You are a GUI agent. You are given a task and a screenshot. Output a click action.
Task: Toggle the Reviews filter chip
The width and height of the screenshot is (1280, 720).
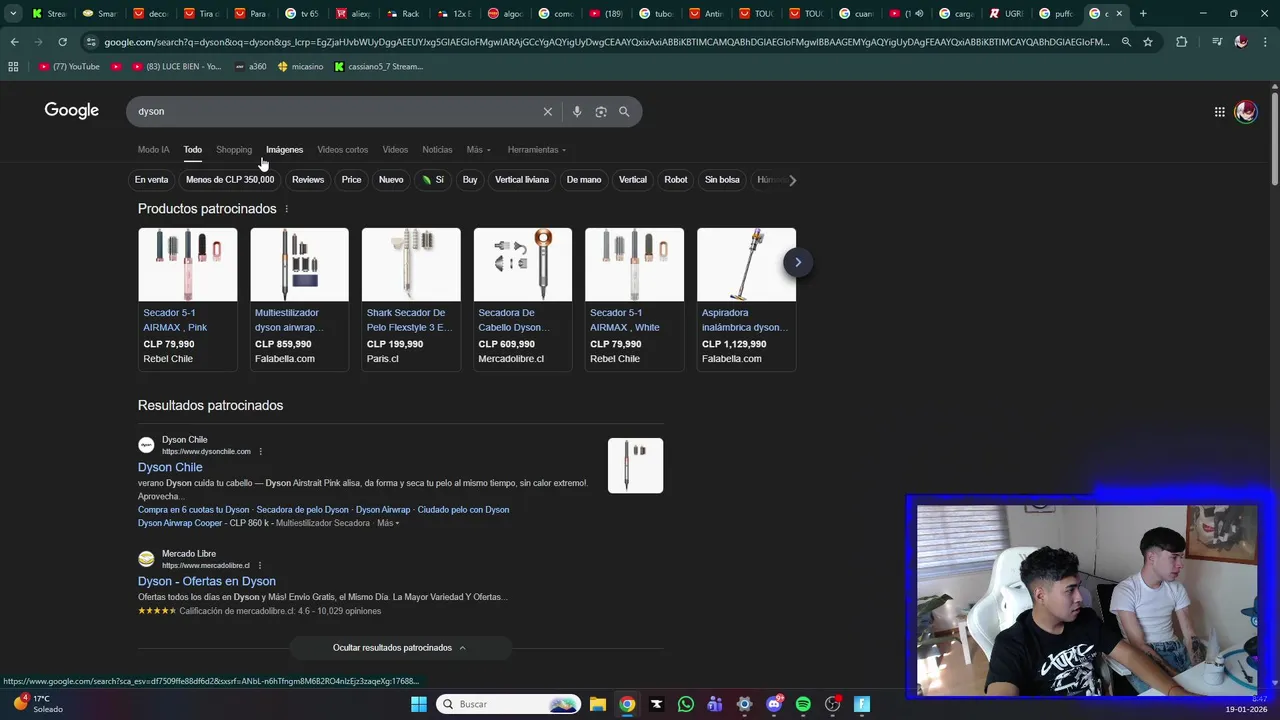tap(308, 180)
